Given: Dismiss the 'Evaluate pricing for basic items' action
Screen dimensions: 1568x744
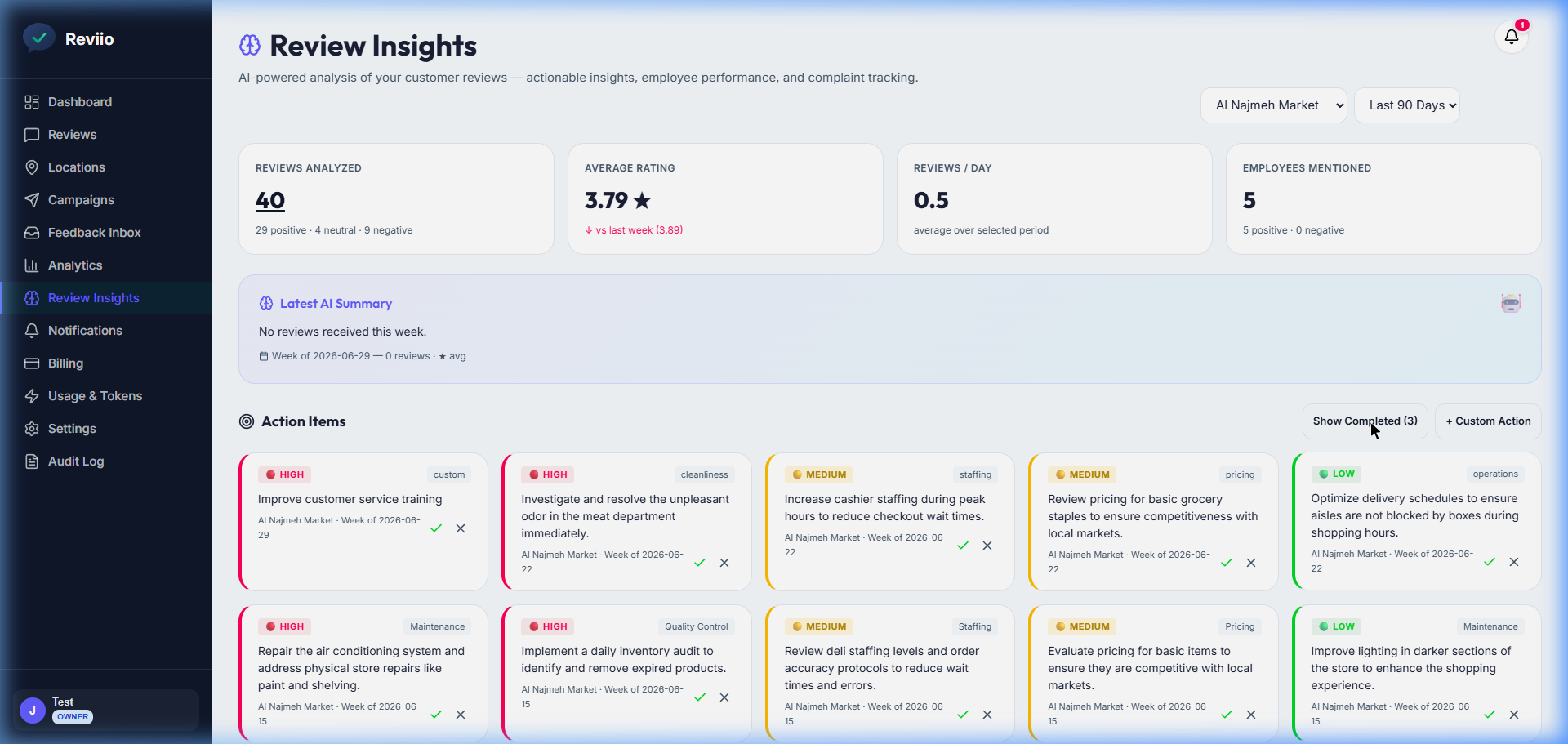Looking at the screenshot, I should (1251, 715).
